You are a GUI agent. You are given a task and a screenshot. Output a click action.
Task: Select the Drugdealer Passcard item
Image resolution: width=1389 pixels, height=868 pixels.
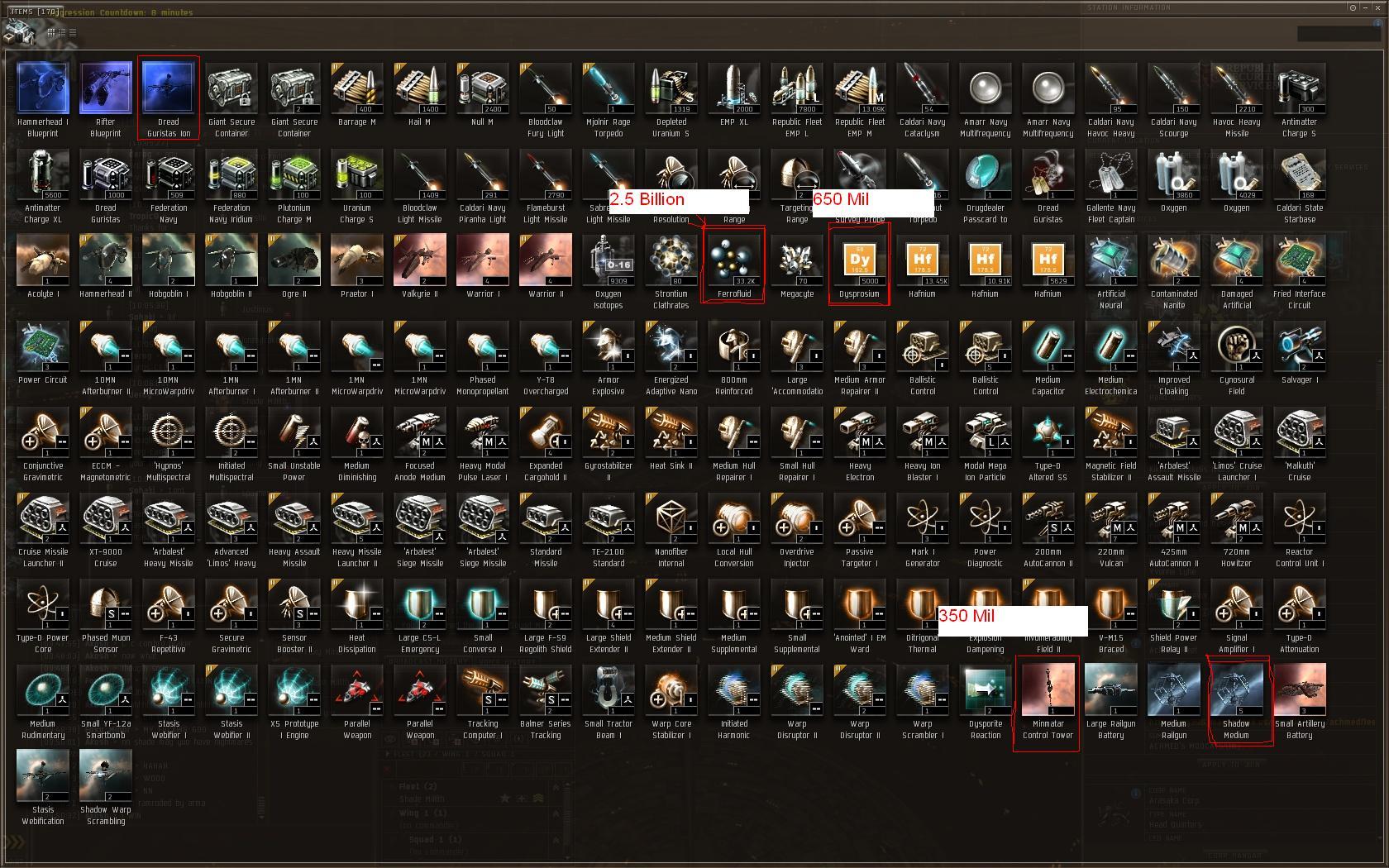[x=986, y=185]
